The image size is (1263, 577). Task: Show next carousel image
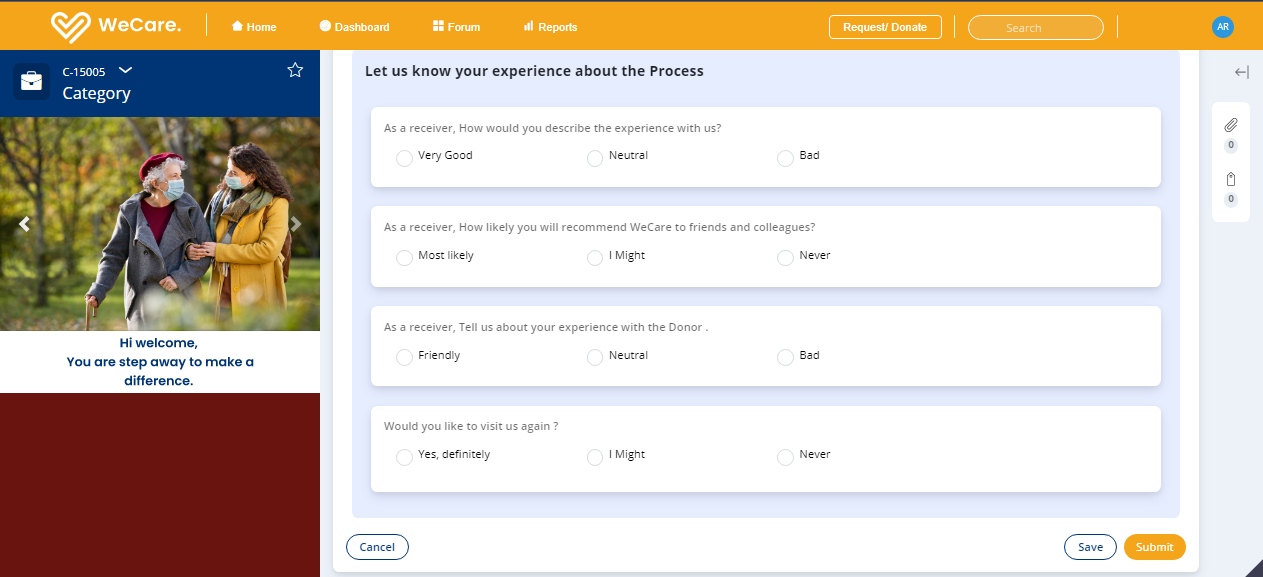coord(296,224)
